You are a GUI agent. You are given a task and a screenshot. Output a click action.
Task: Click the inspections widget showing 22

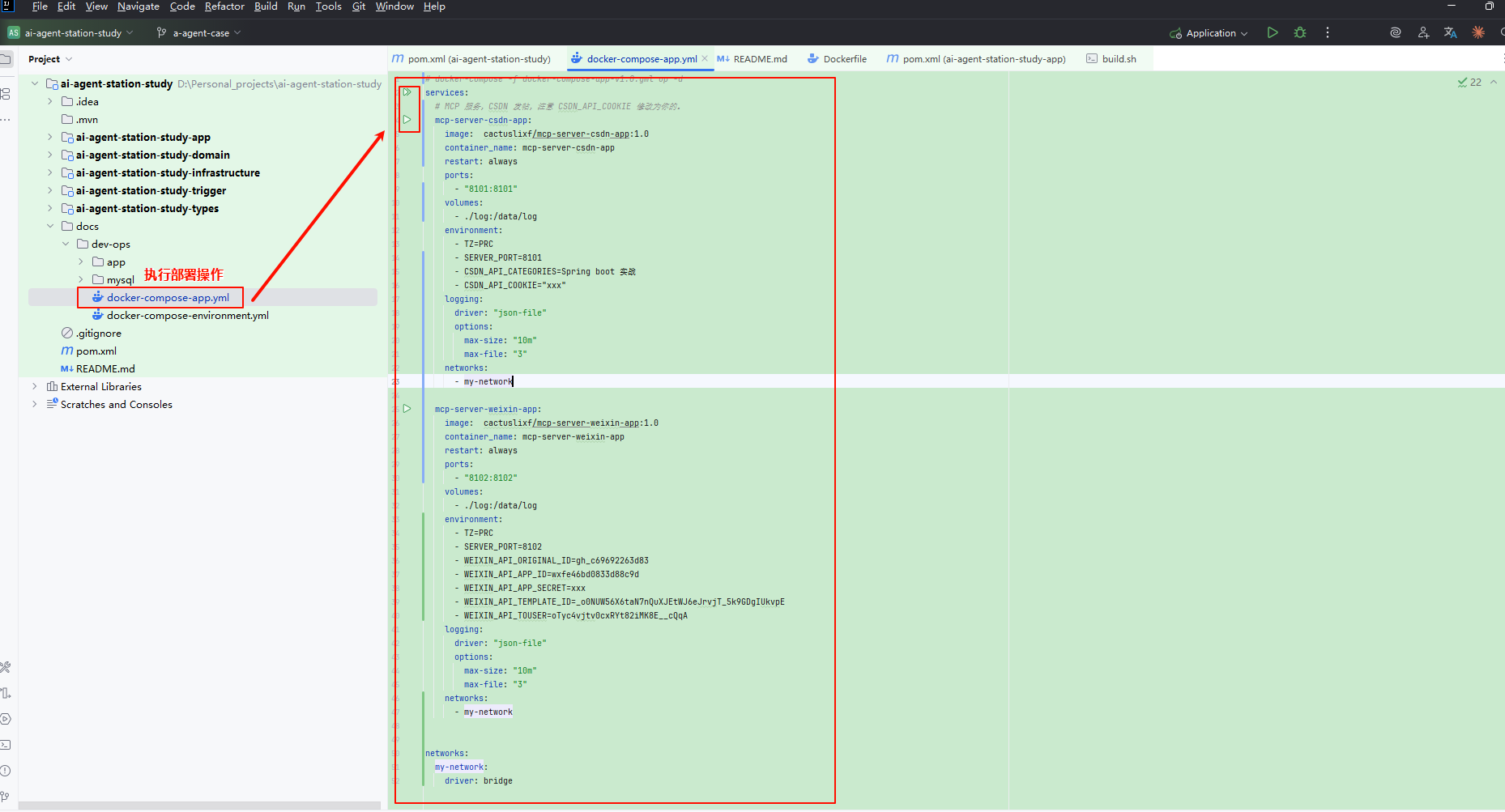point(1469,83)
